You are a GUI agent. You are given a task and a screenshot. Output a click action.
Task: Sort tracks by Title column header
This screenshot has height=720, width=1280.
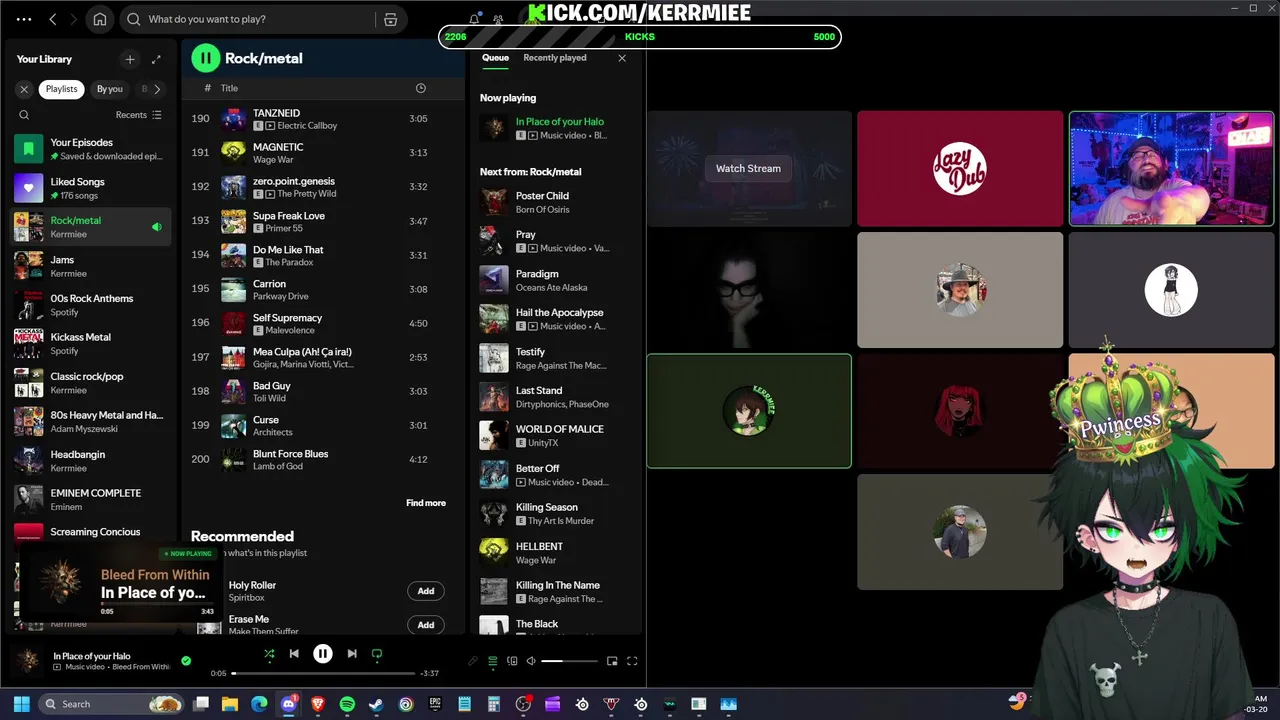point(229,88)
